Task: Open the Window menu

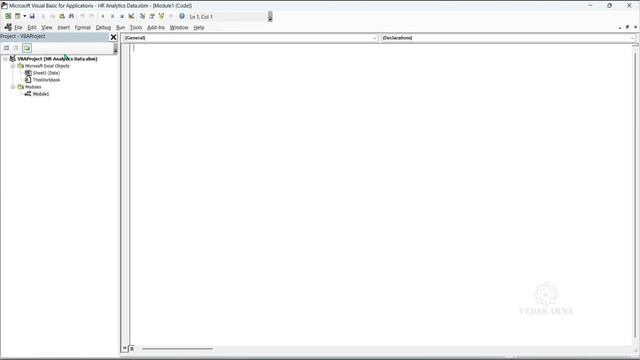Action: point(179,27)
